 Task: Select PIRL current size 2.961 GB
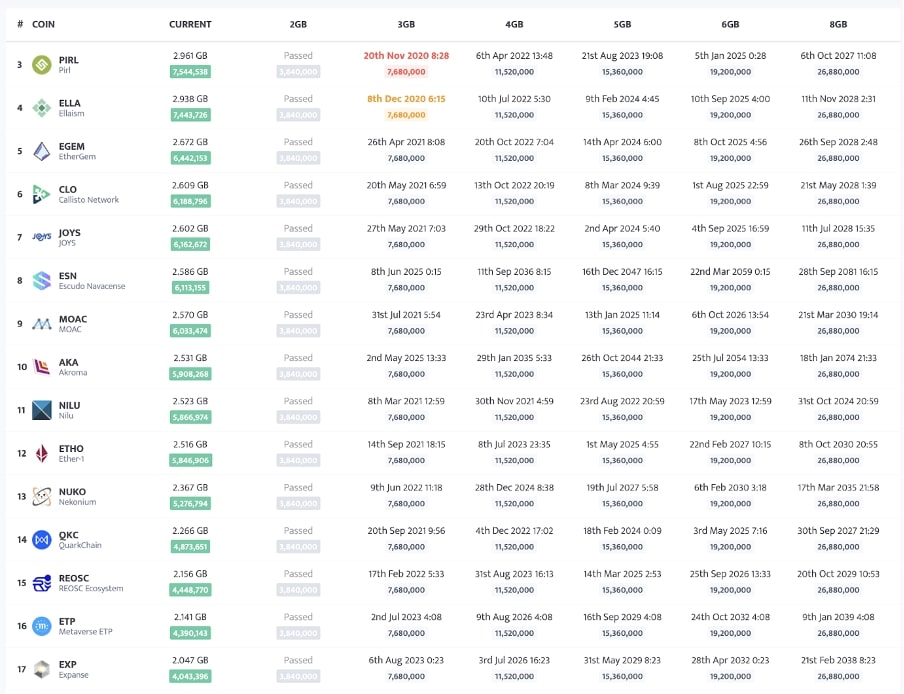[190, 56]
